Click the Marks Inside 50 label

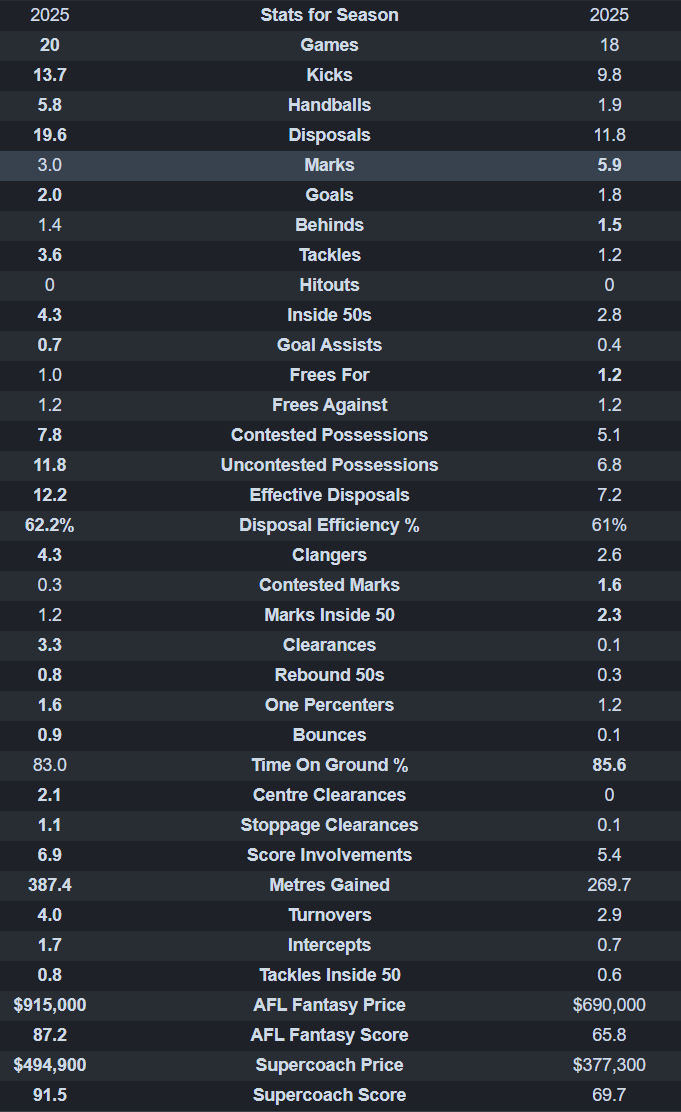pos(329,615)
